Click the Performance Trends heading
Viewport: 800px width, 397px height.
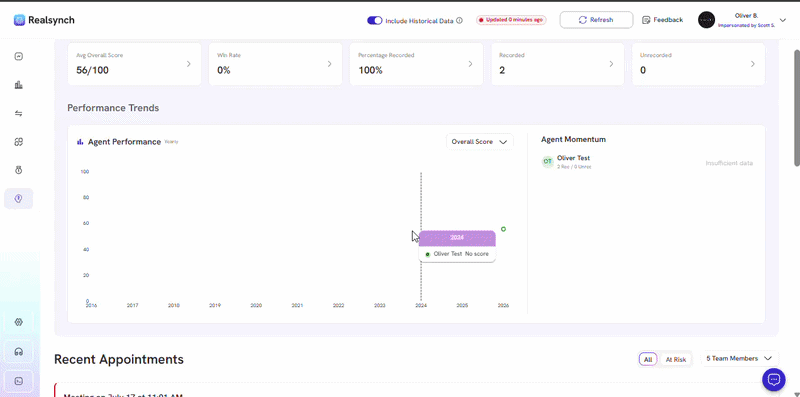[113, 108]
